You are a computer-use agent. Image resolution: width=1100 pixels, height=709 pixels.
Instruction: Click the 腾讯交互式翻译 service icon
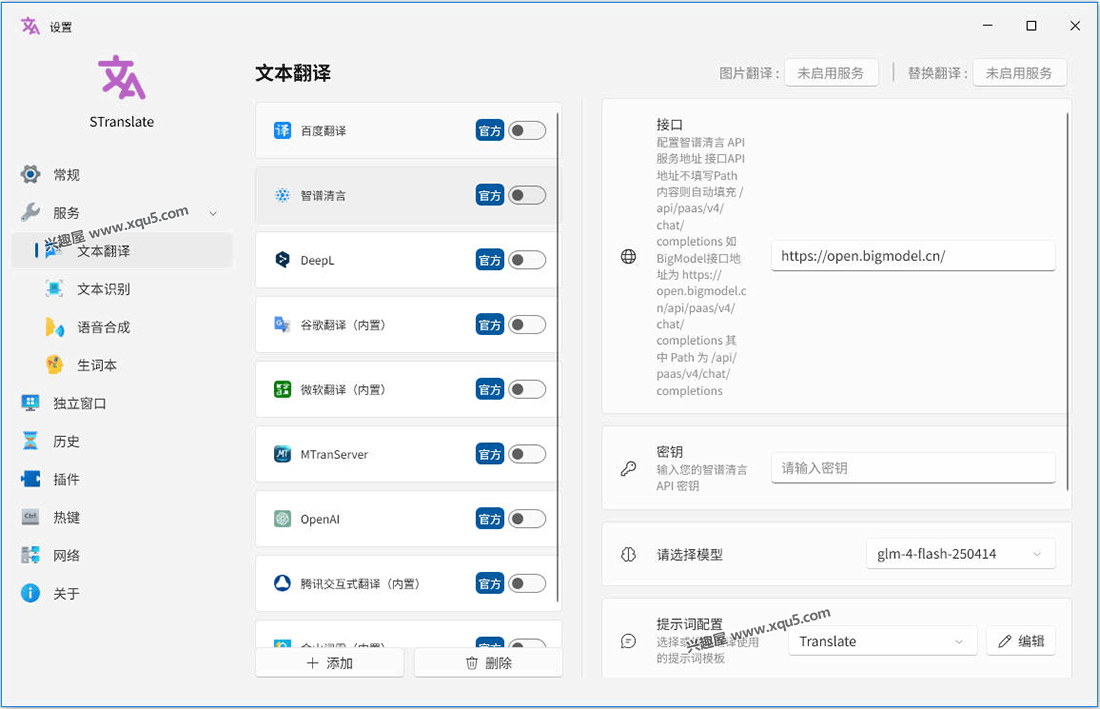tap(282, 584)
